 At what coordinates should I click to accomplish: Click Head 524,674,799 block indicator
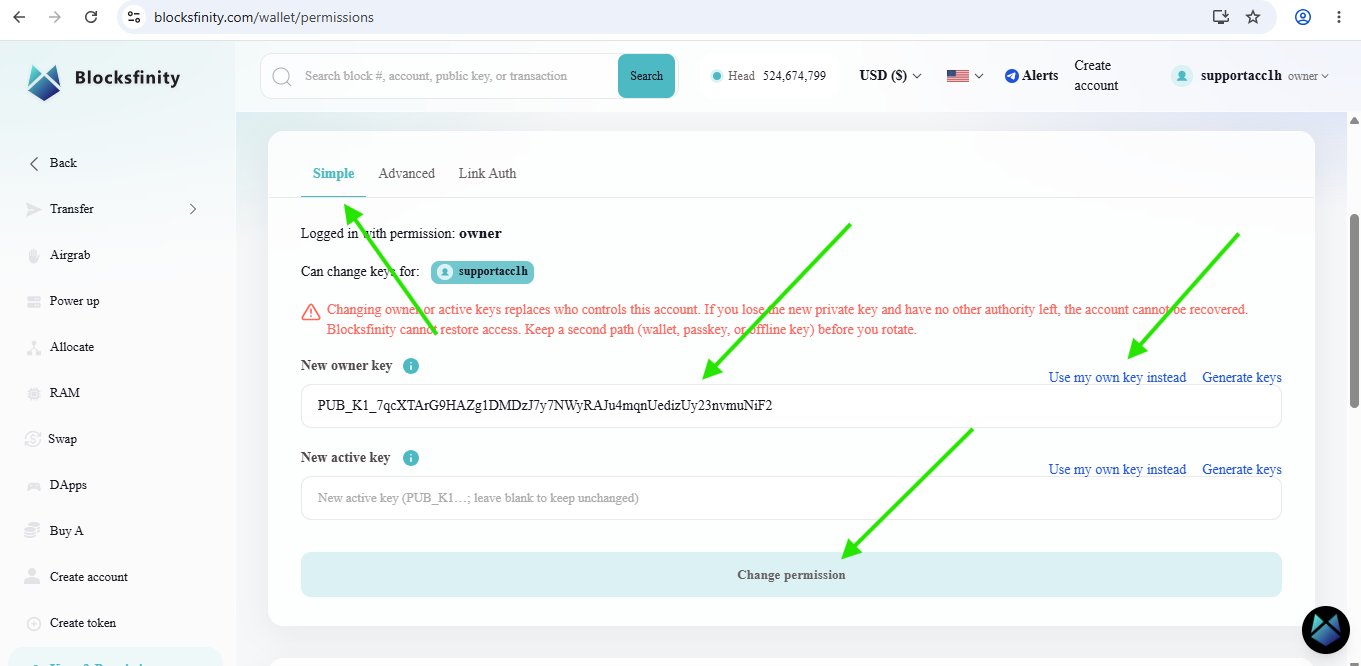pyautogui.click(x=768, y=76)
